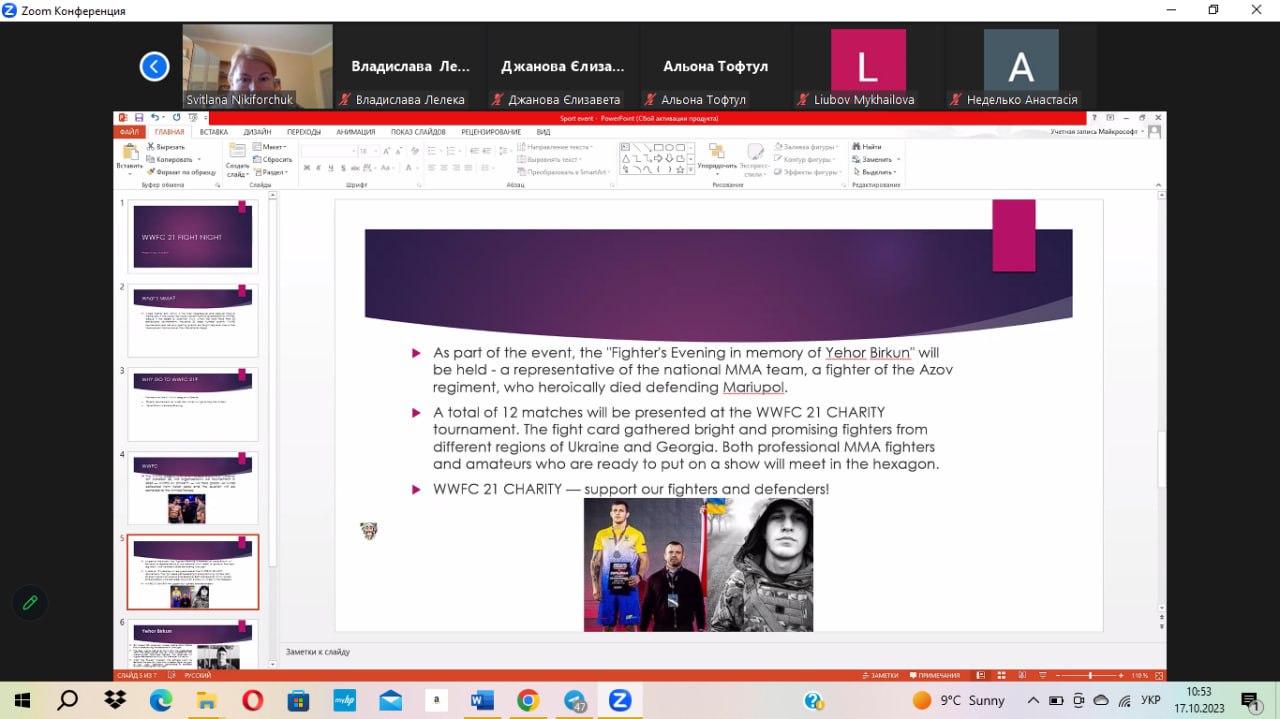Expand Выделить select dropdown
1280x719 pixels.
pyautogui.click(x=894, y=172)
